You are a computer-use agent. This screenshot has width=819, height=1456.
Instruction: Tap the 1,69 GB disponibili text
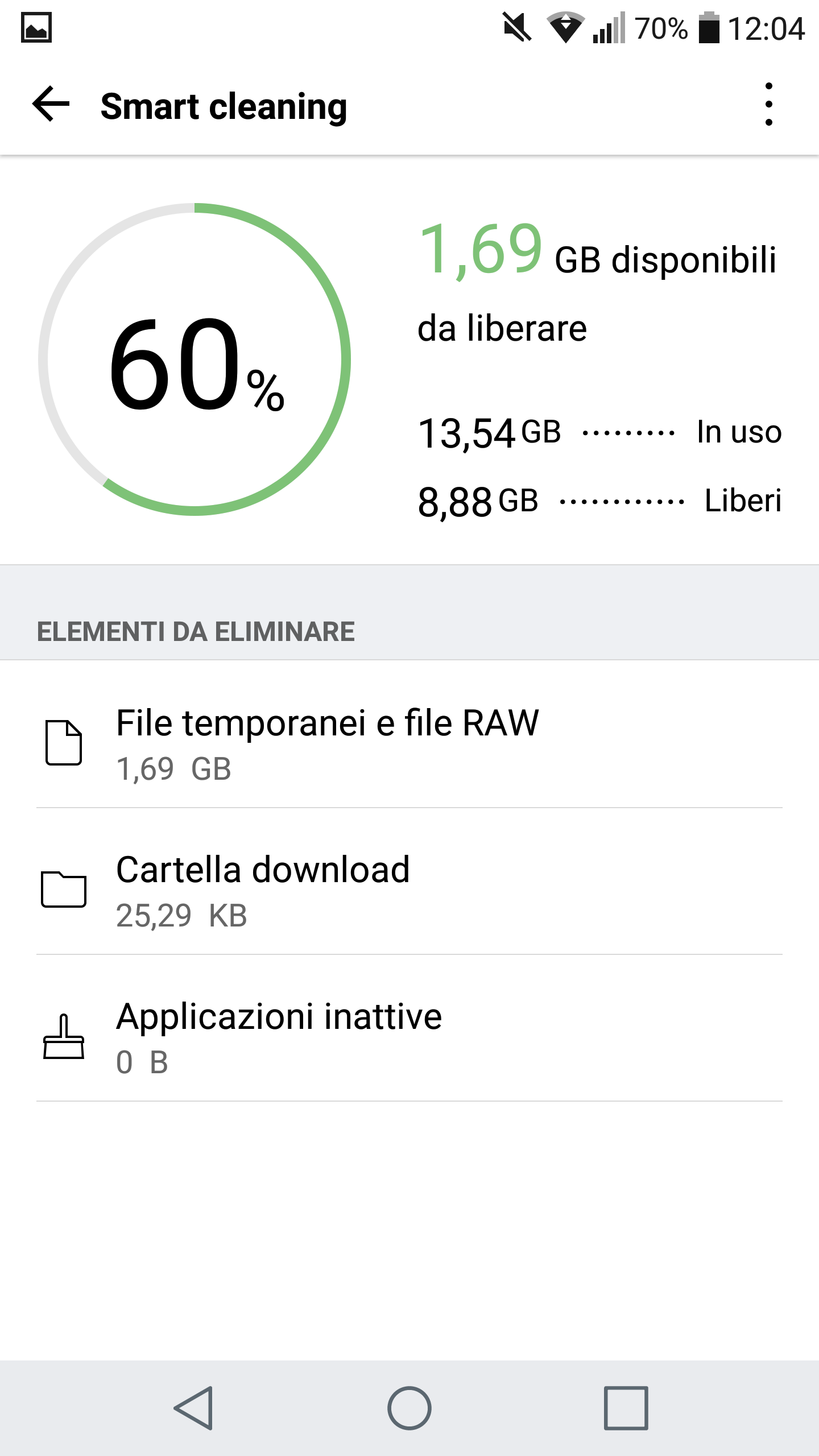(x=597, y=253)
